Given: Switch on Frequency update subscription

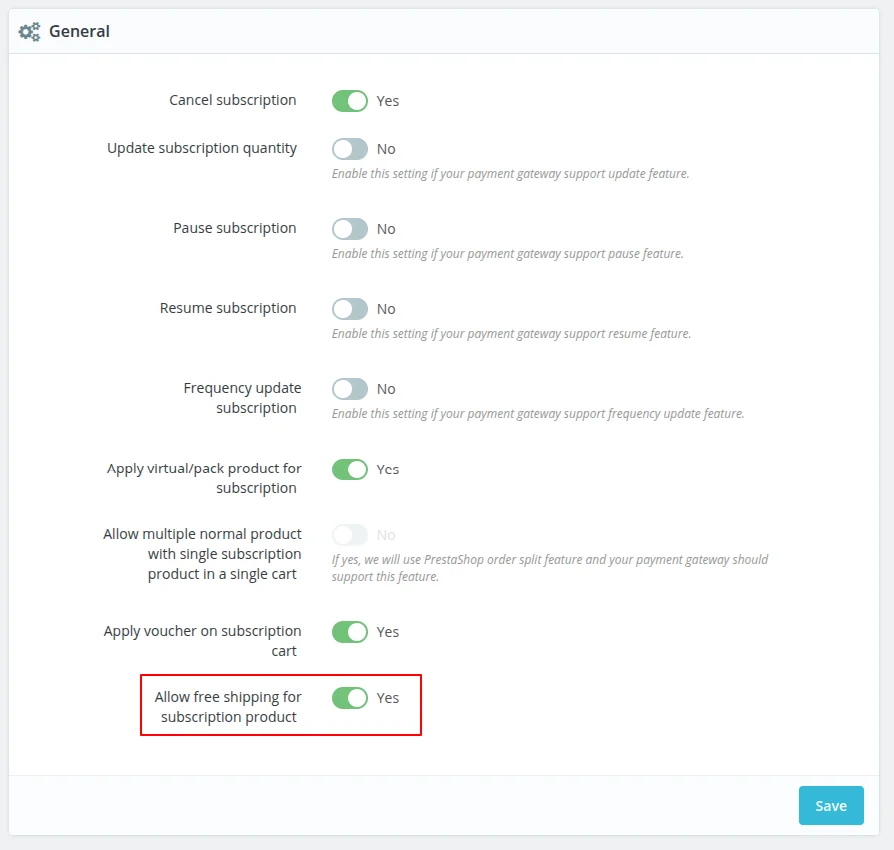Looking at the screenshot, I should pyautogui.click(x=350, y=389).
